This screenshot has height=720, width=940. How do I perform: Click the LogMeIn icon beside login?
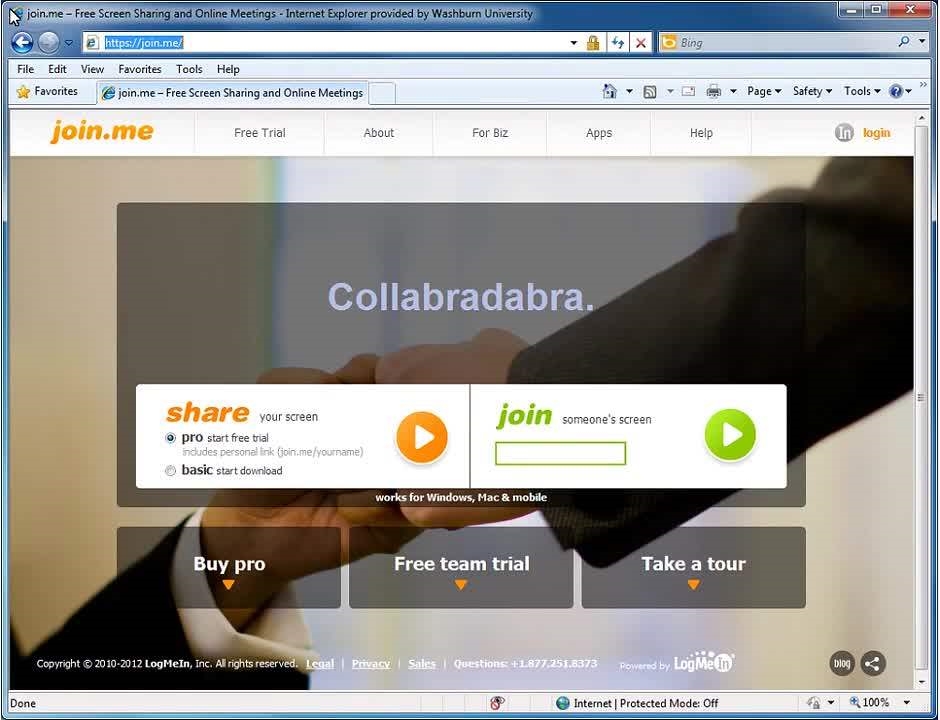844,132
